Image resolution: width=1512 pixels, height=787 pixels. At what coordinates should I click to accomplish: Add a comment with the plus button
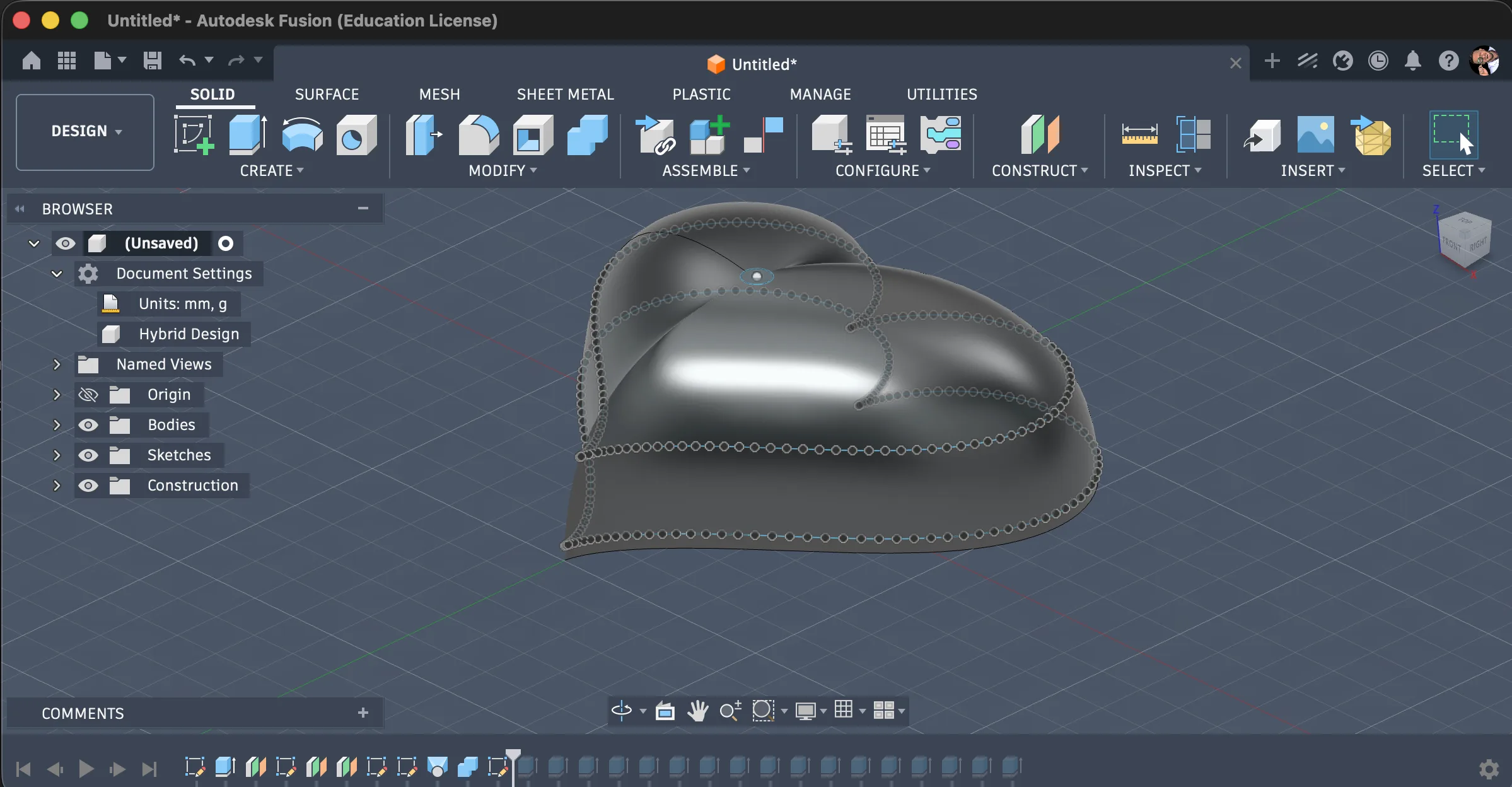click(363, 713)
